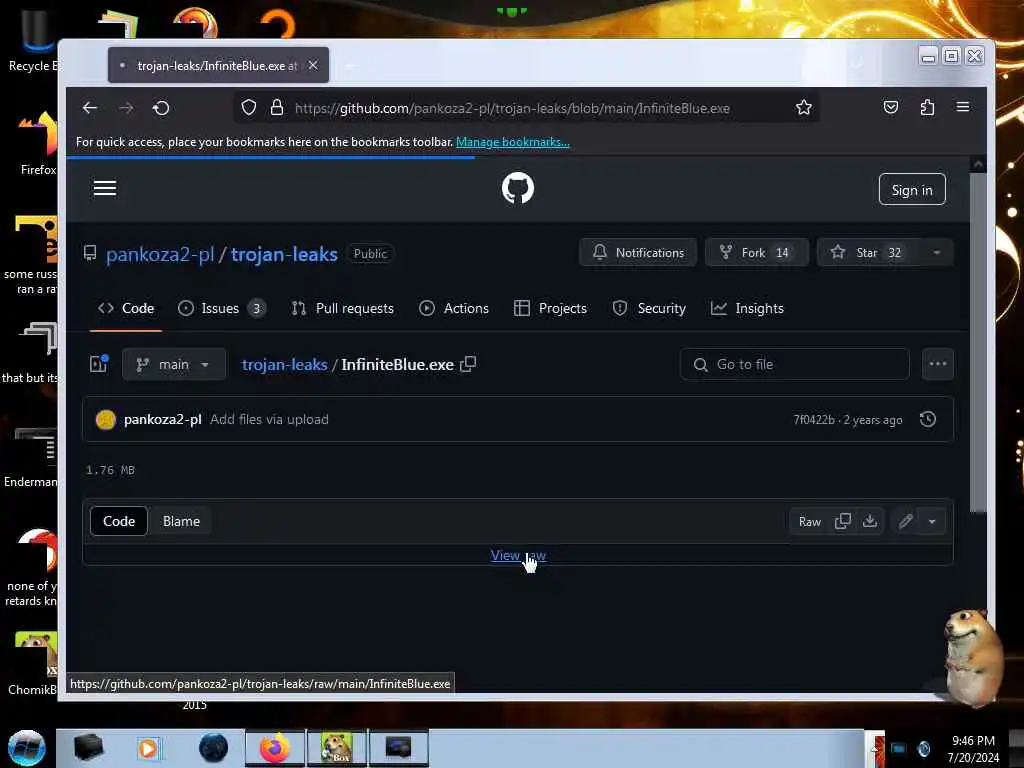The height and width of the screenshot is (768, 1024).
Task: Open the Recycle Bin desktop icon
Action: [33, 40]
